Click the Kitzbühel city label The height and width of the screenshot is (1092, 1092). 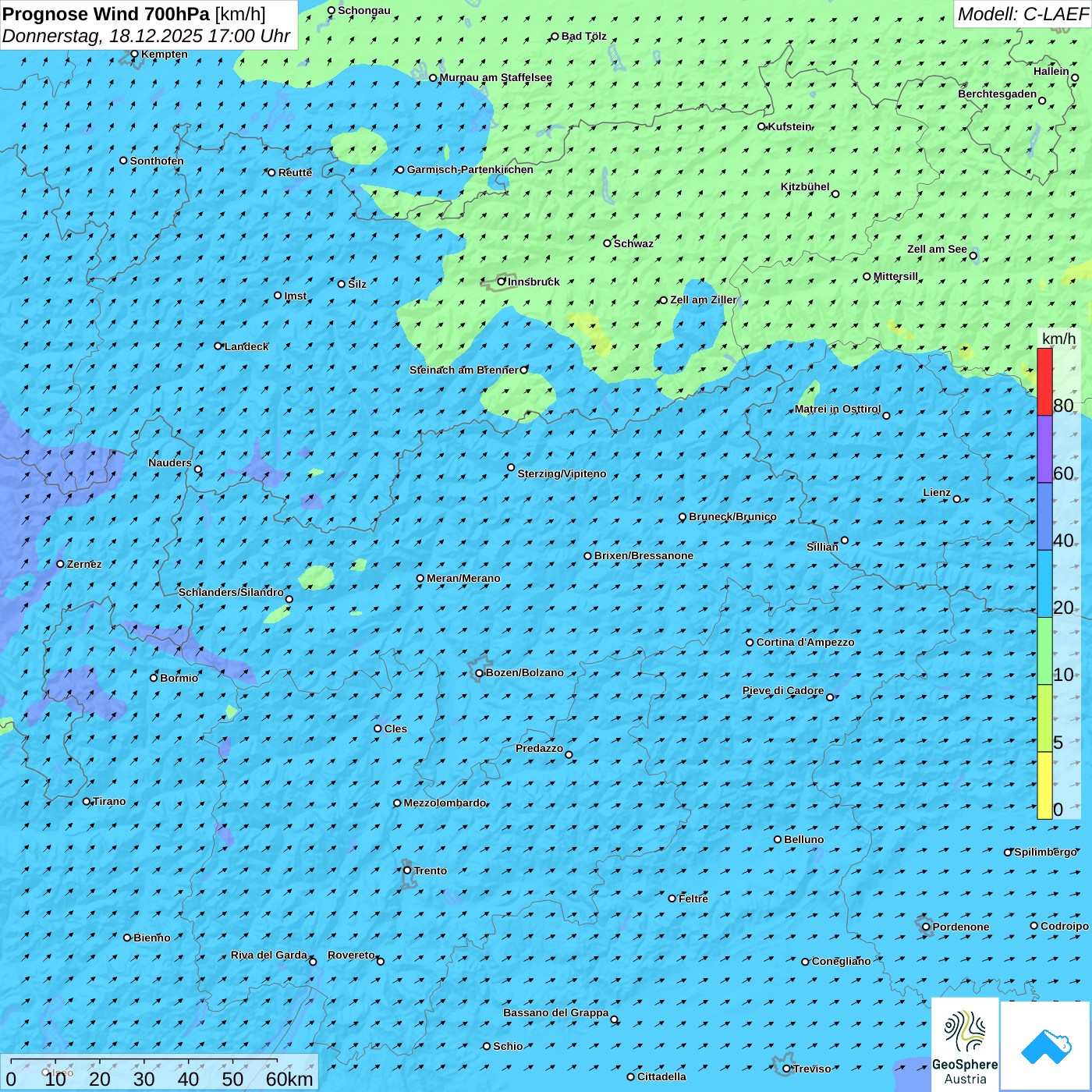pos(805,186)
